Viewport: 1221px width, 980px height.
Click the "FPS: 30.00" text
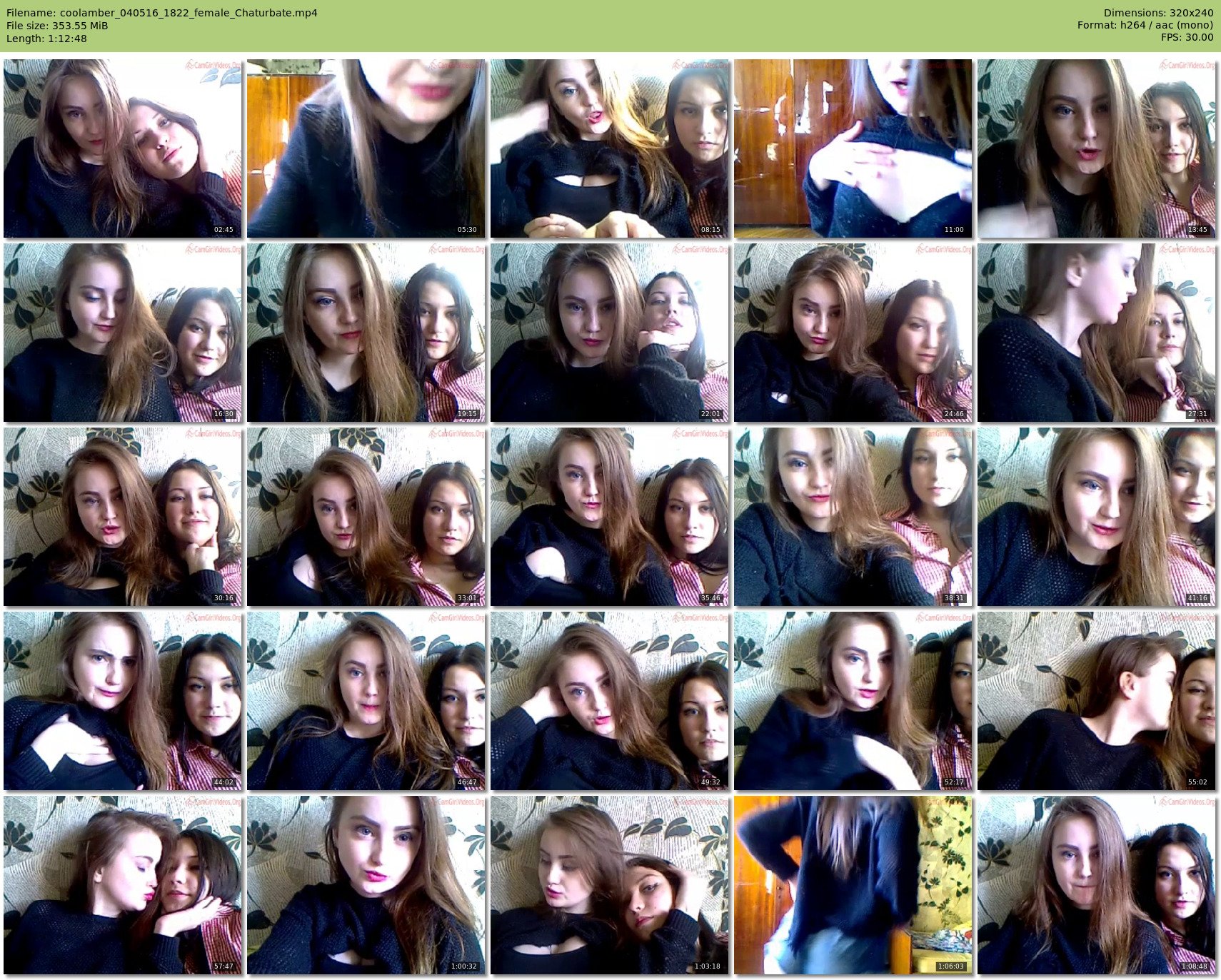point(1187,39)
